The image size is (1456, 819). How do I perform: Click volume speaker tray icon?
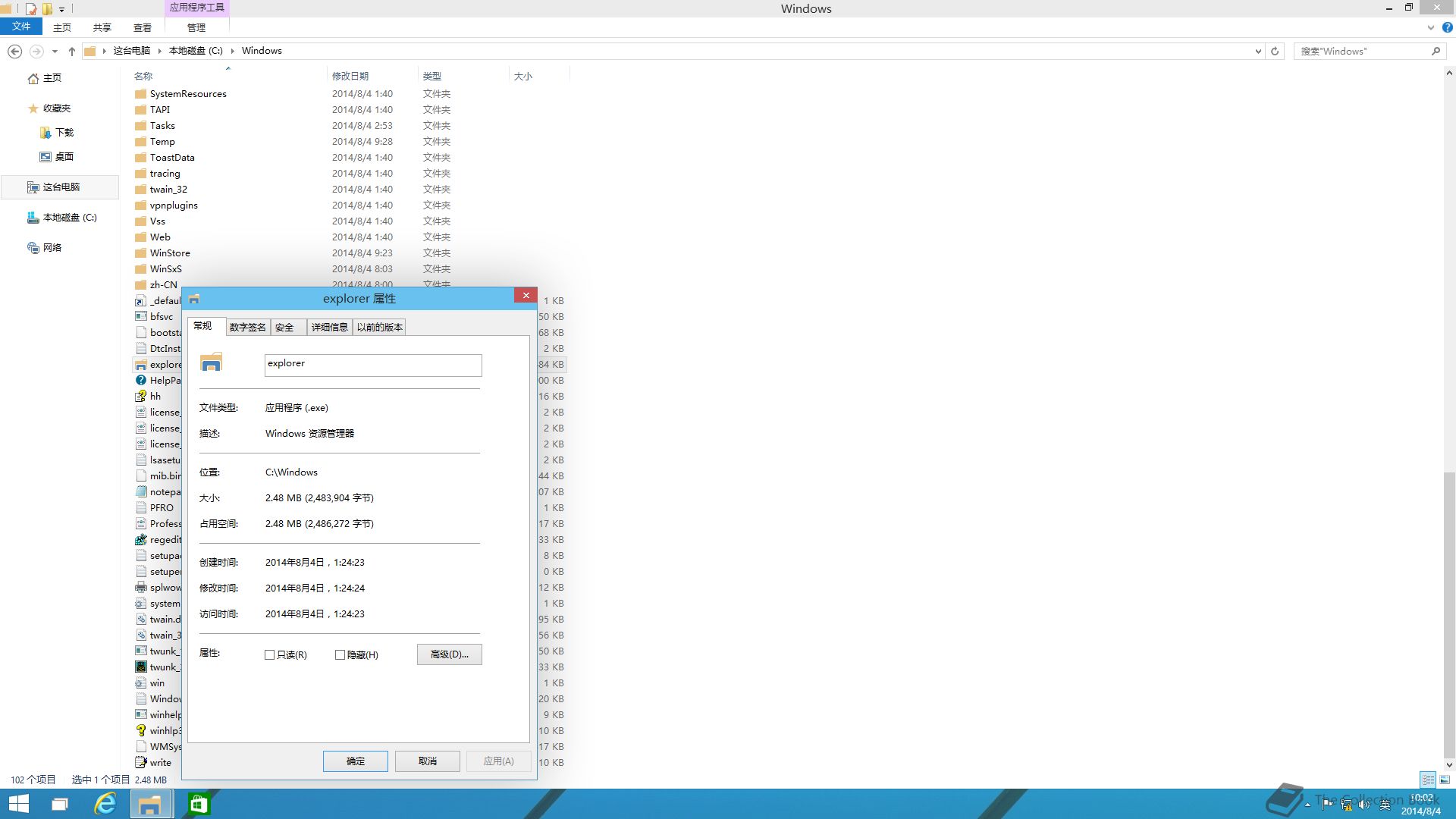pos(1365,805)
